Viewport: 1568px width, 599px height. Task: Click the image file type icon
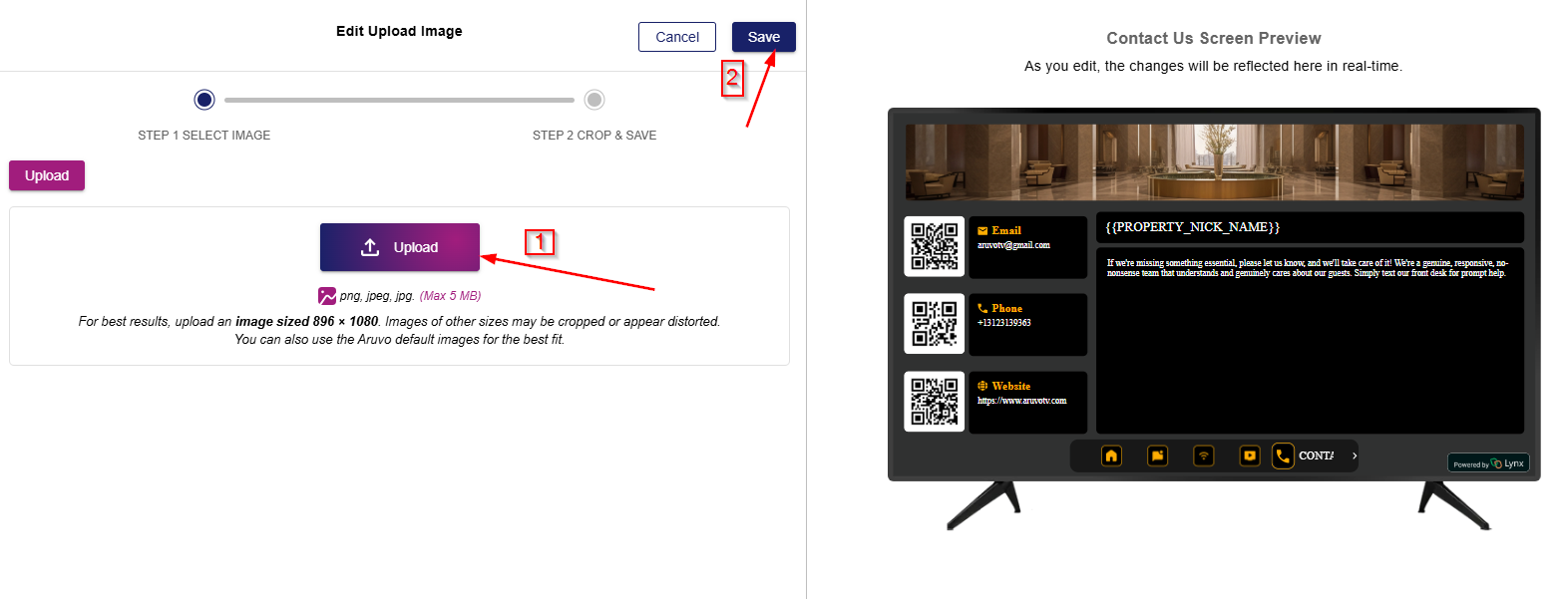[327, 296]
